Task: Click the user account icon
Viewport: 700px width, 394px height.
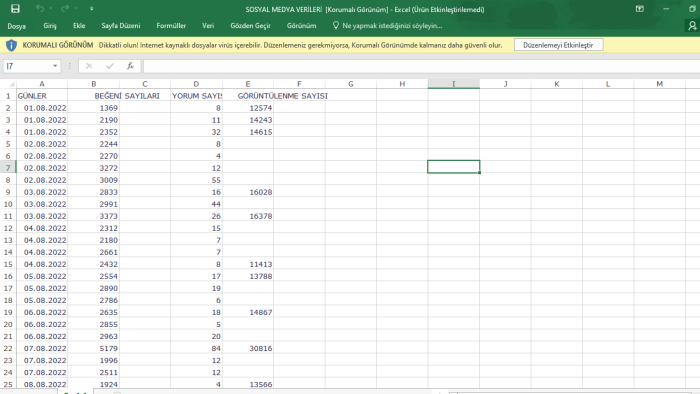Action: (692, 26)
